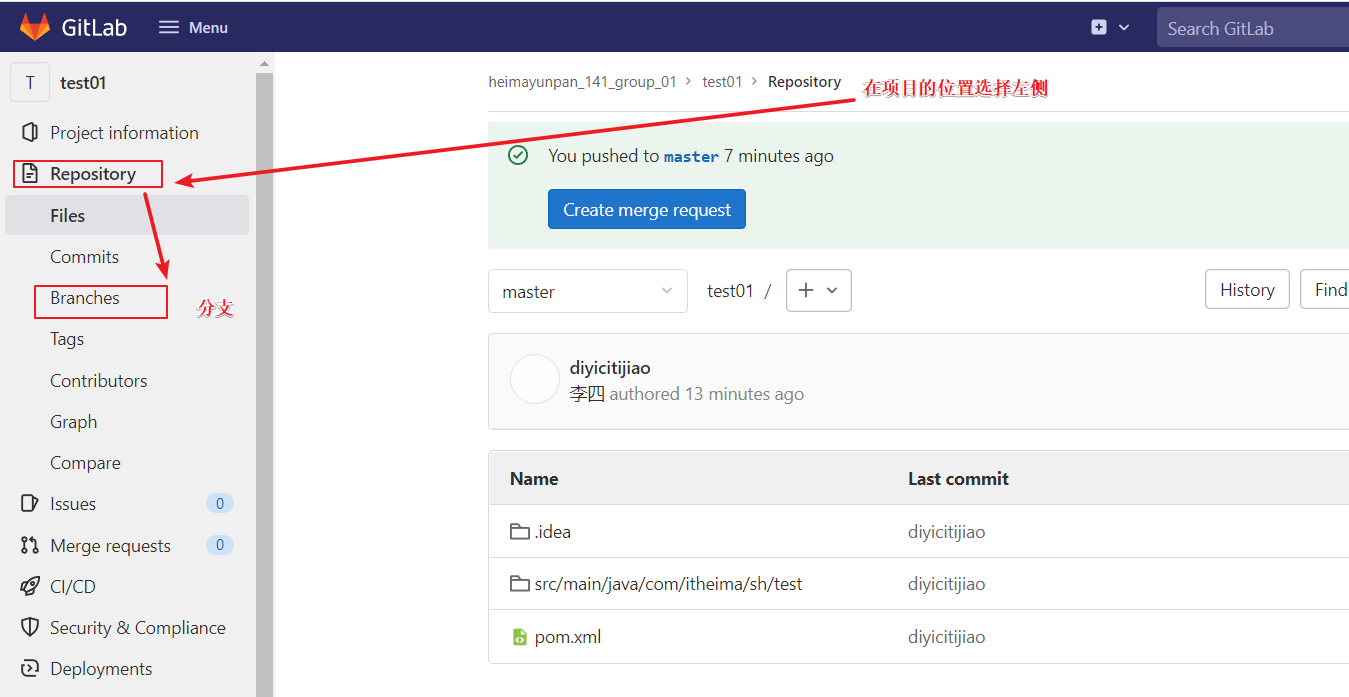This screenshot has height=697, width=1349.
Task: Click the Merge requests sidebar icon
Action: point(30,546)
